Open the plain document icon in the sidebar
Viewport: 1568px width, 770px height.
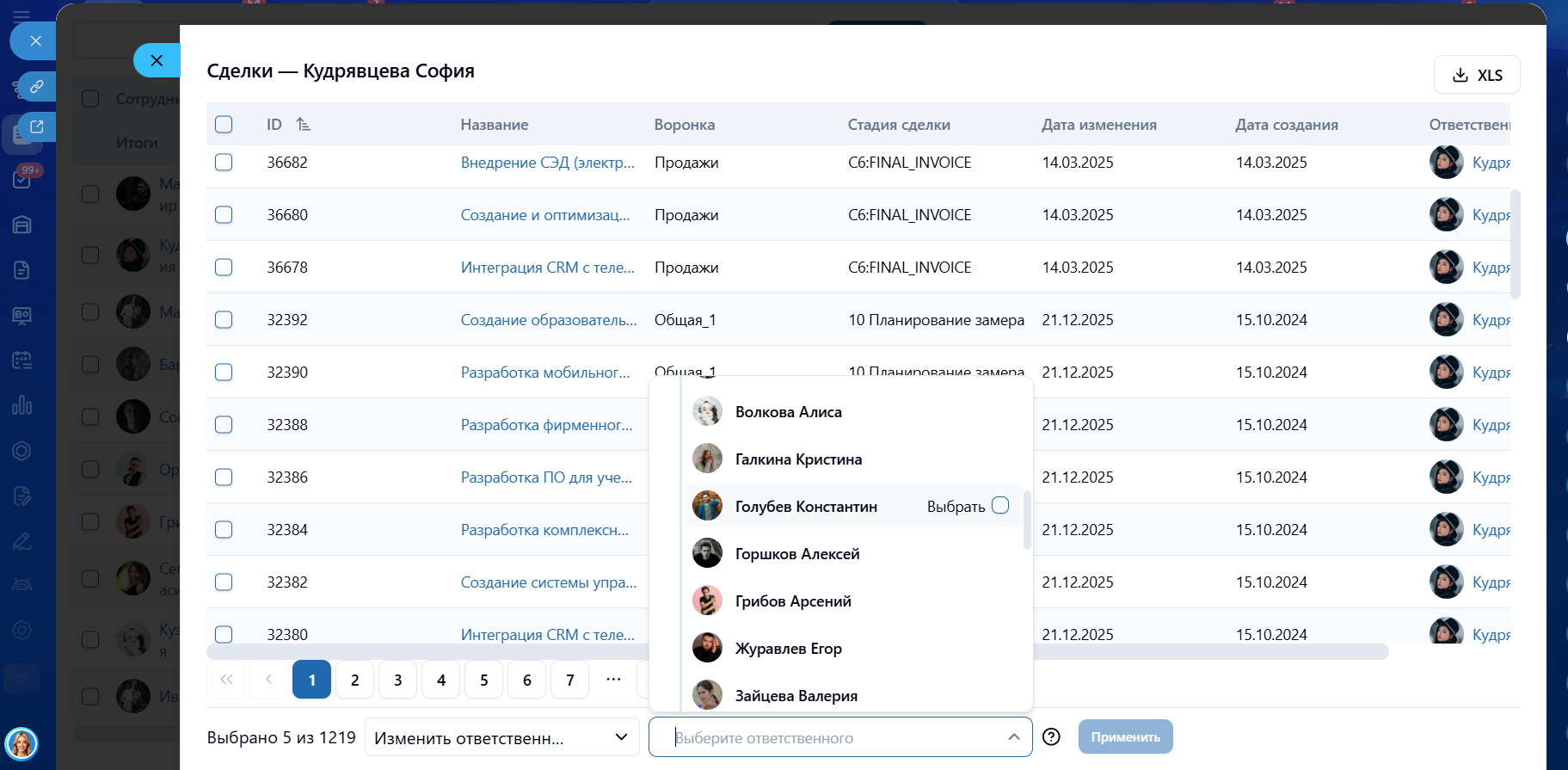pyautogui.click(x=22, y=270)
